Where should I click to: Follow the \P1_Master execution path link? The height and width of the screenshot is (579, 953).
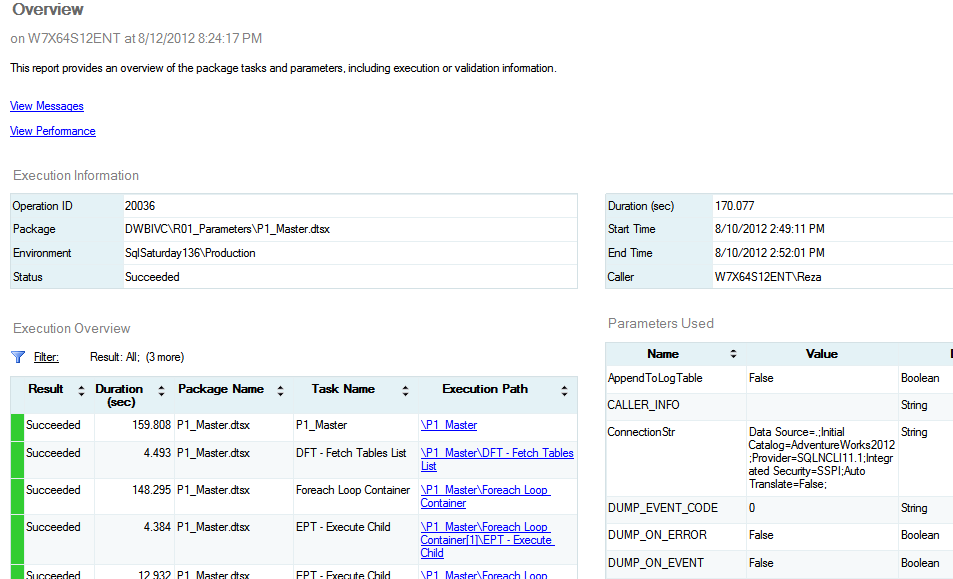tap(447, 425)
